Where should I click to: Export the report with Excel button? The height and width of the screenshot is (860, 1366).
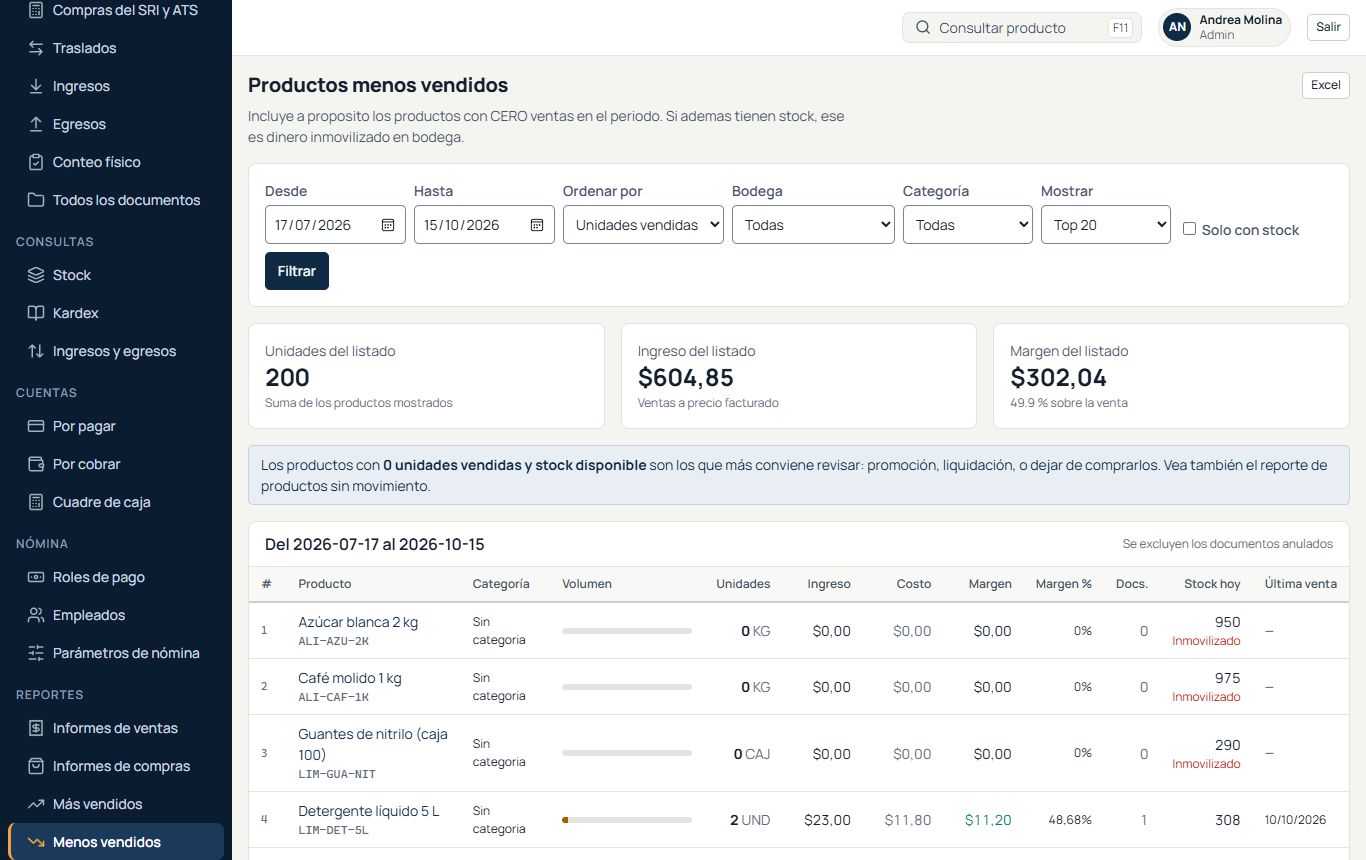(1326, 85)
